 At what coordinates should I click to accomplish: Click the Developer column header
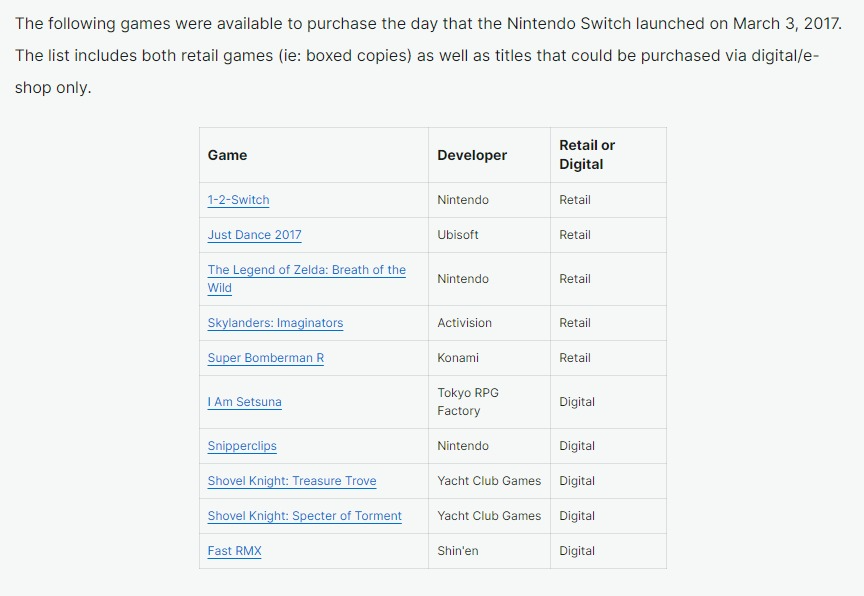(472, 155)
